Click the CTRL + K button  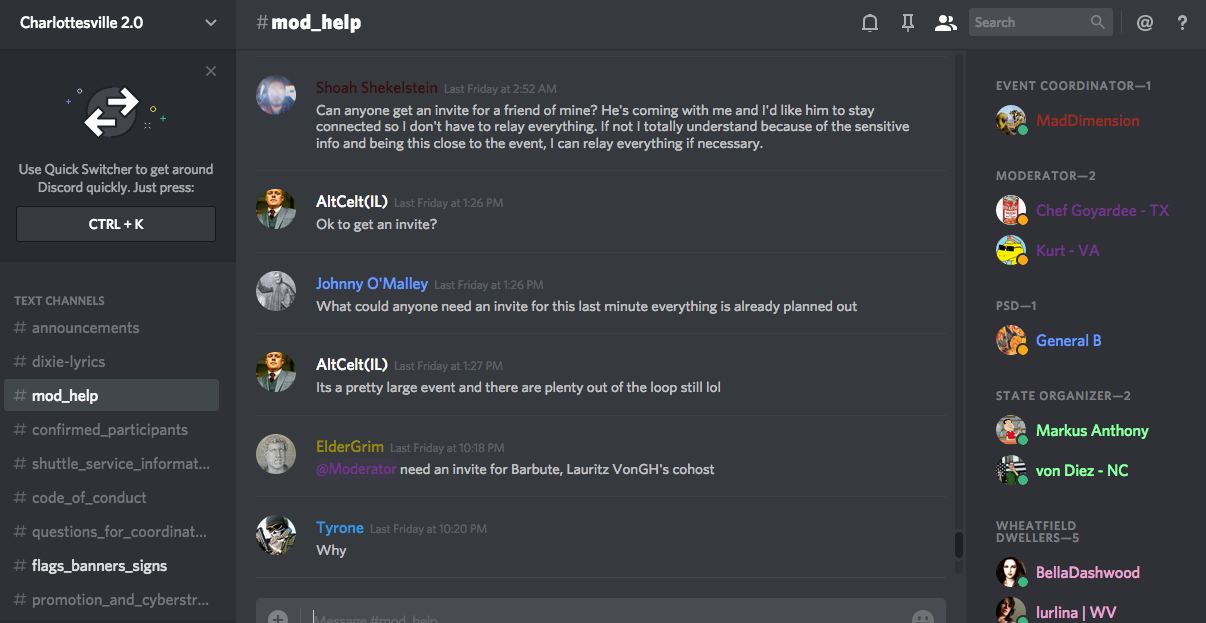116,224
